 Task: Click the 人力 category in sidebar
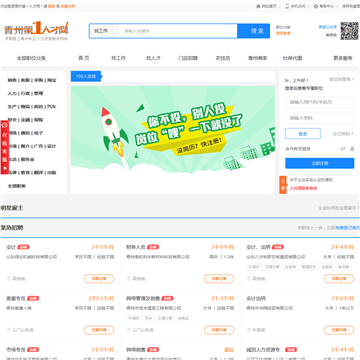pyautogui.click(x=12, y=93)
